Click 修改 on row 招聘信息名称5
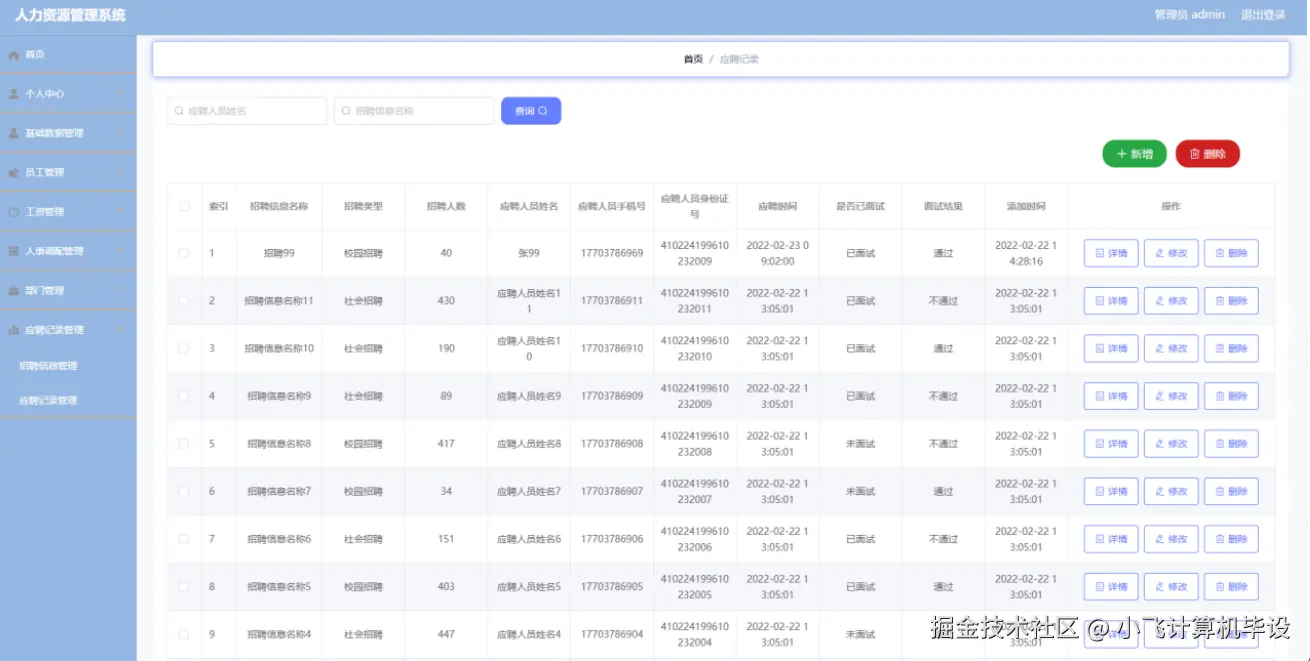The width and height of the screenshot is (1310, 661). pos(1171,587)
